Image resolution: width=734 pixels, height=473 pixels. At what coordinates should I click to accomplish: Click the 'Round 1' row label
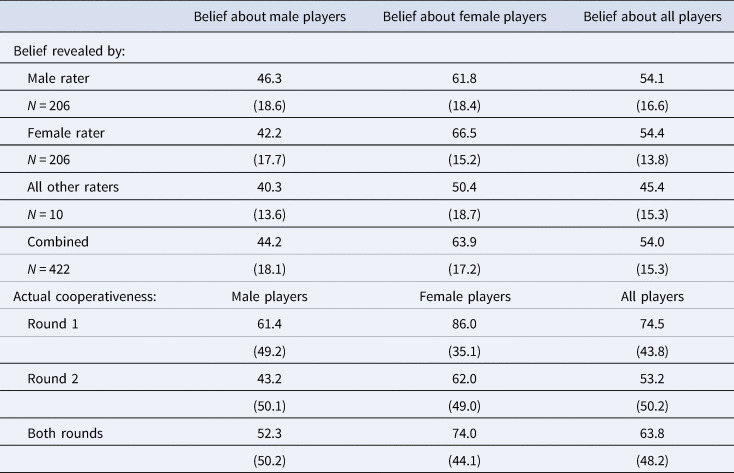pyautogui.click(x=53, y=324)
